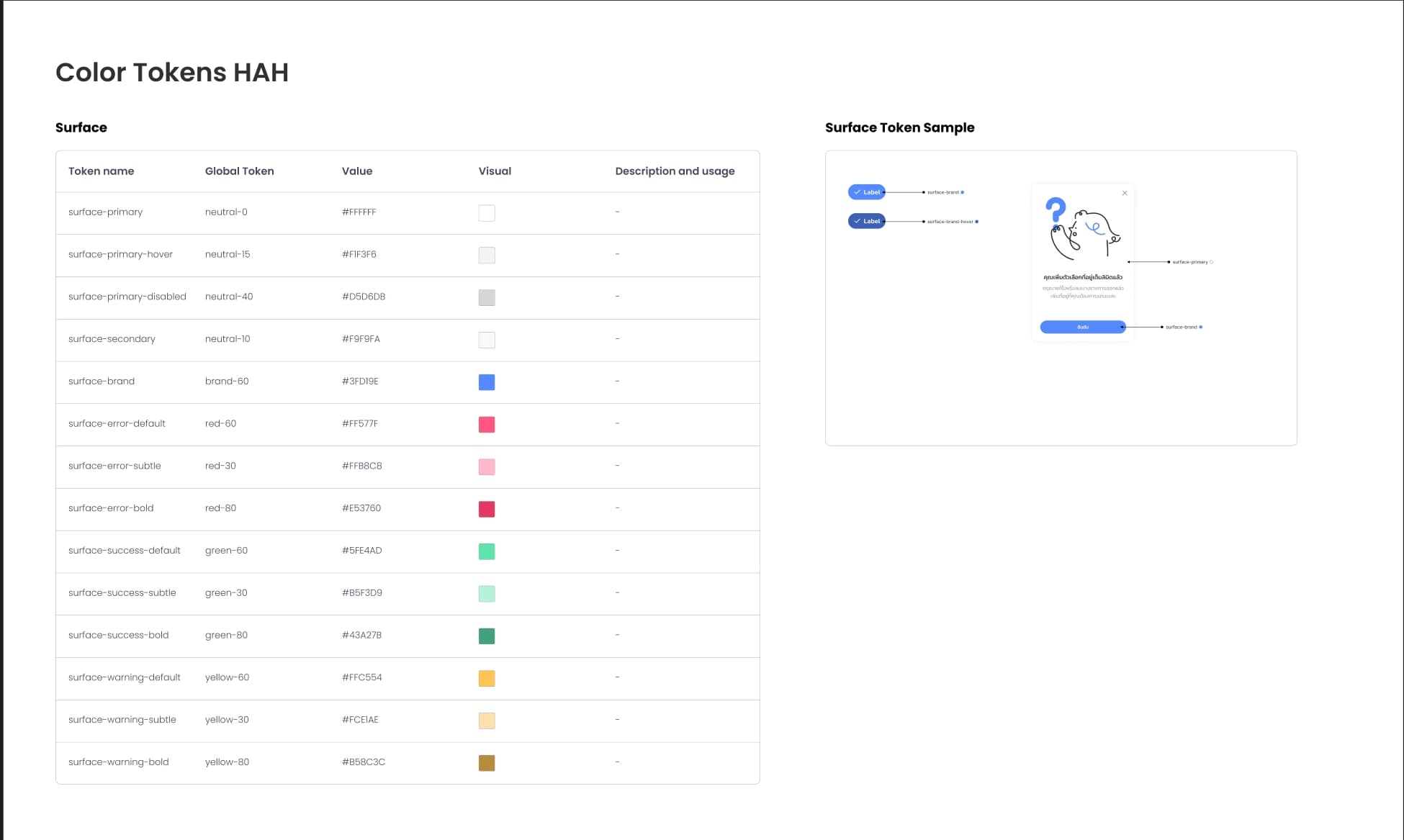Image resolution: width=1404 pixels, height=840 pixels.
Task: Click the Value column header
Action: tap(357, 171)
